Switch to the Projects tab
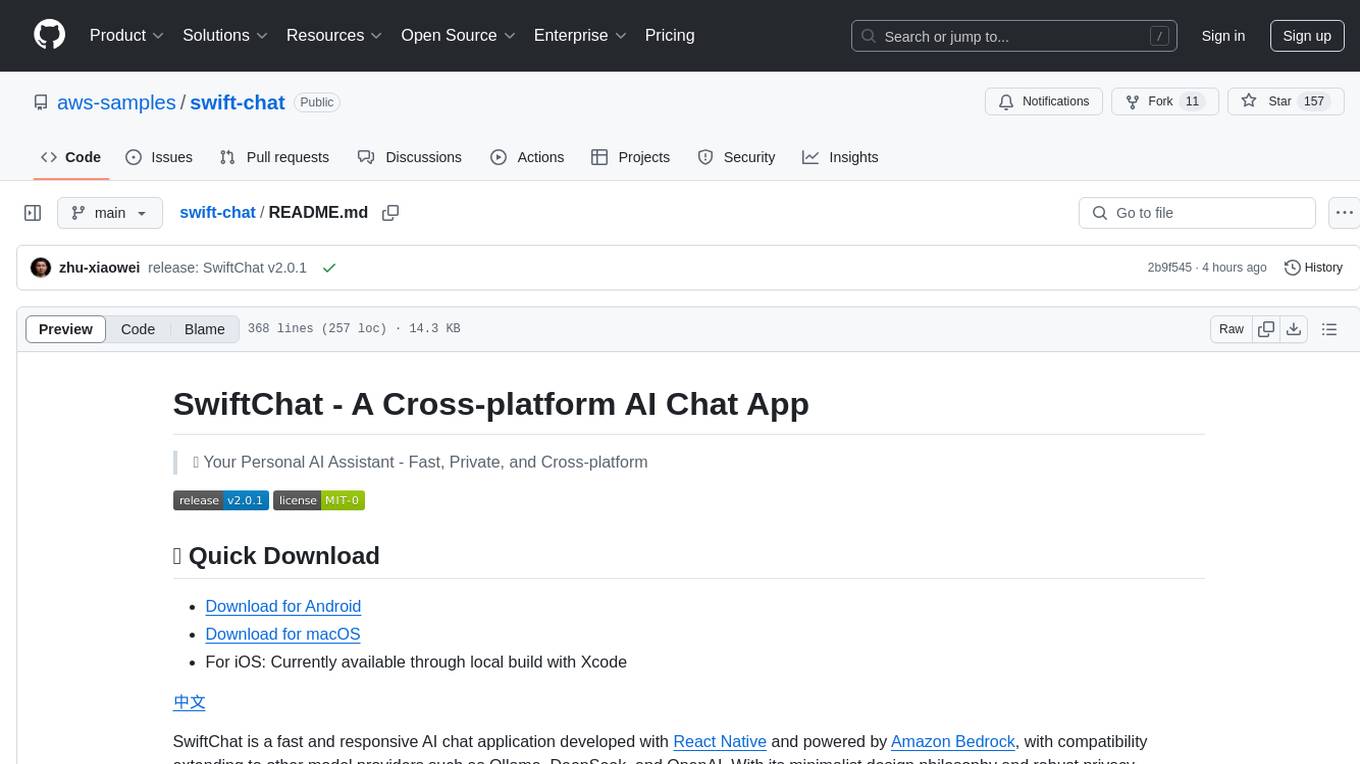Image resolution: width=1360 pixels, height=764 pixels. 630,157
